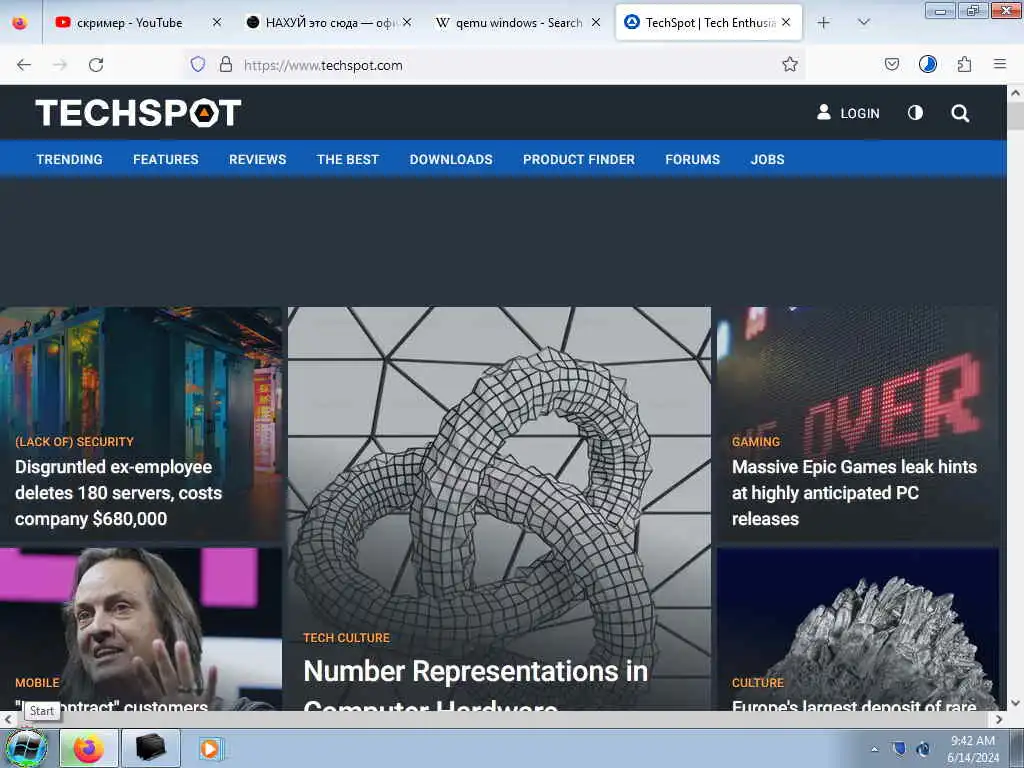This screenshot has width=1024, height=768.
Task: Close the НАХУЙ это сюда tab
Action: point(407,23)
